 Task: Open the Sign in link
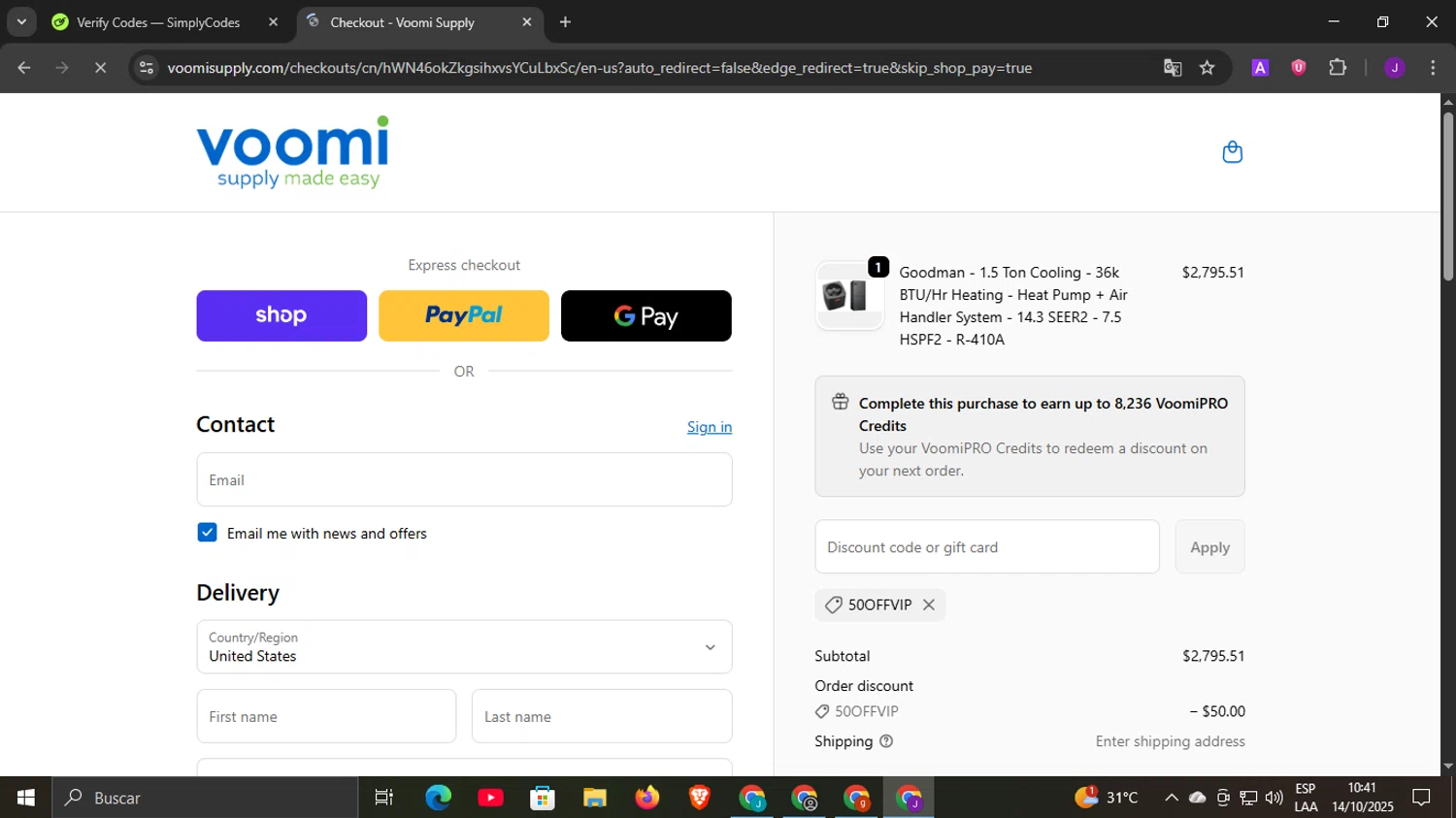710,427
